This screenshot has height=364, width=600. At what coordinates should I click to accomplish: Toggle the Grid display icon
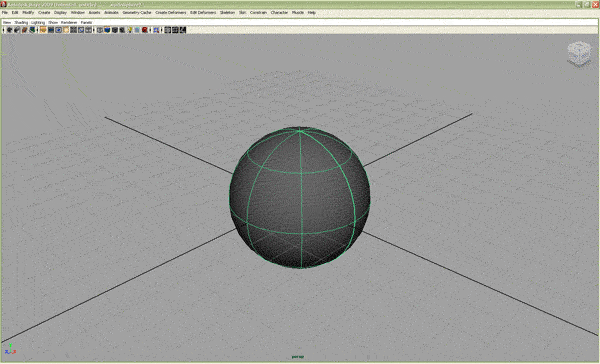(43, 30)
